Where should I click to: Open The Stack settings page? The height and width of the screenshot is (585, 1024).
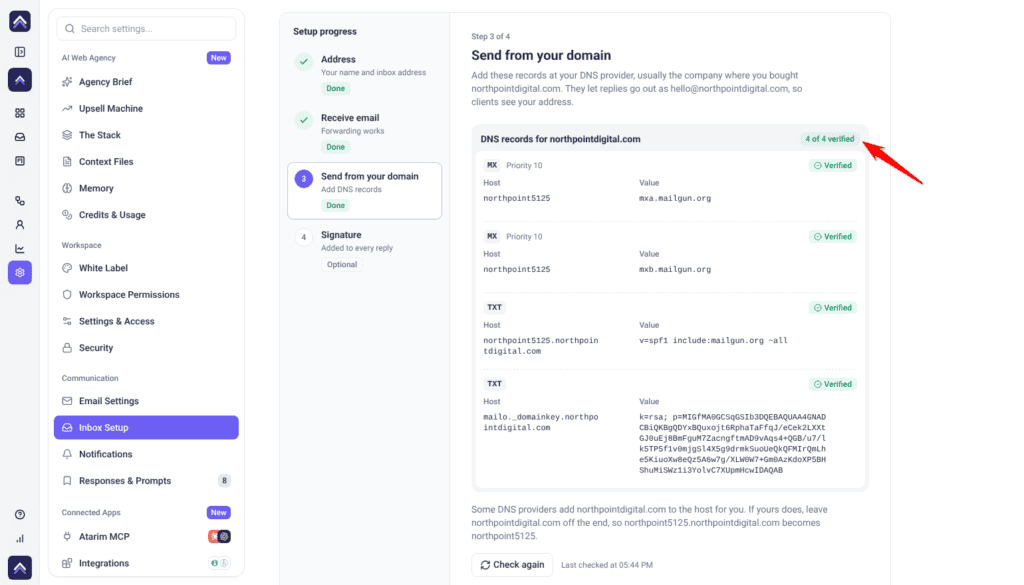point(146,135)
